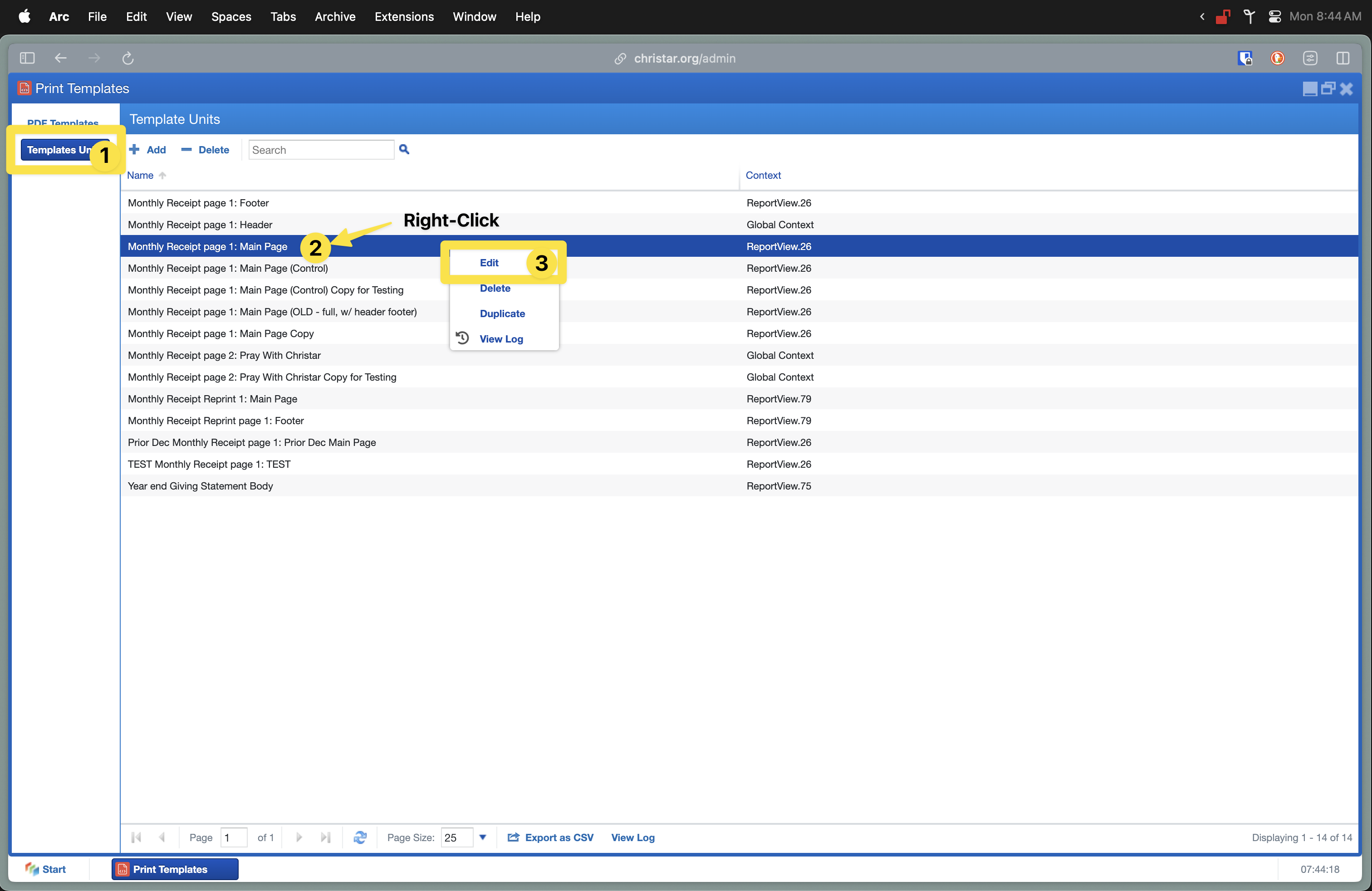Screen dimensions: 1372x891
Task: Click the DuckDuckGo extension icon
Action: tap(1278, 58)
